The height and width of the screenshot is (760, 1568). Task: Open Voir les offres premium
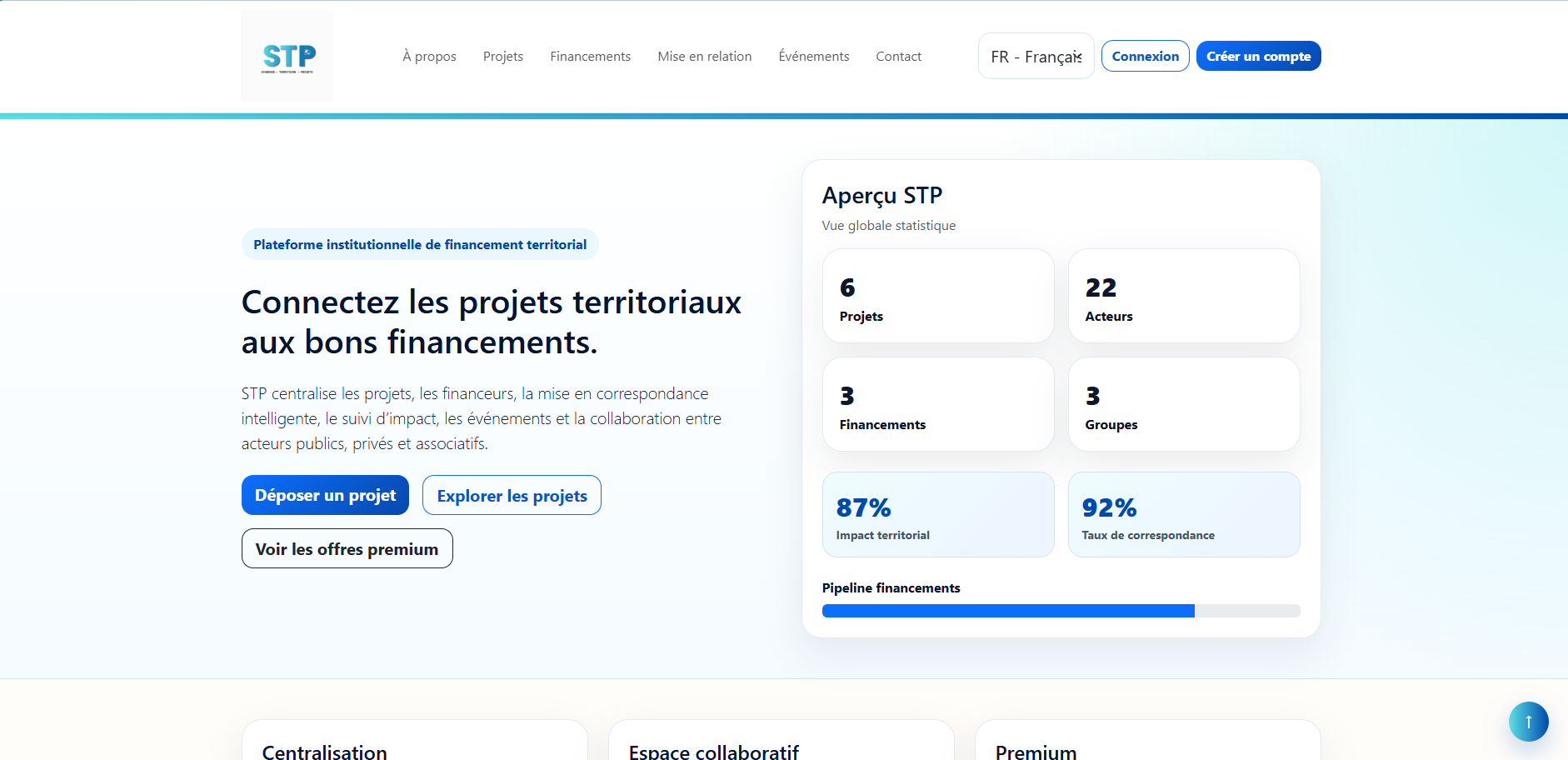347,548
